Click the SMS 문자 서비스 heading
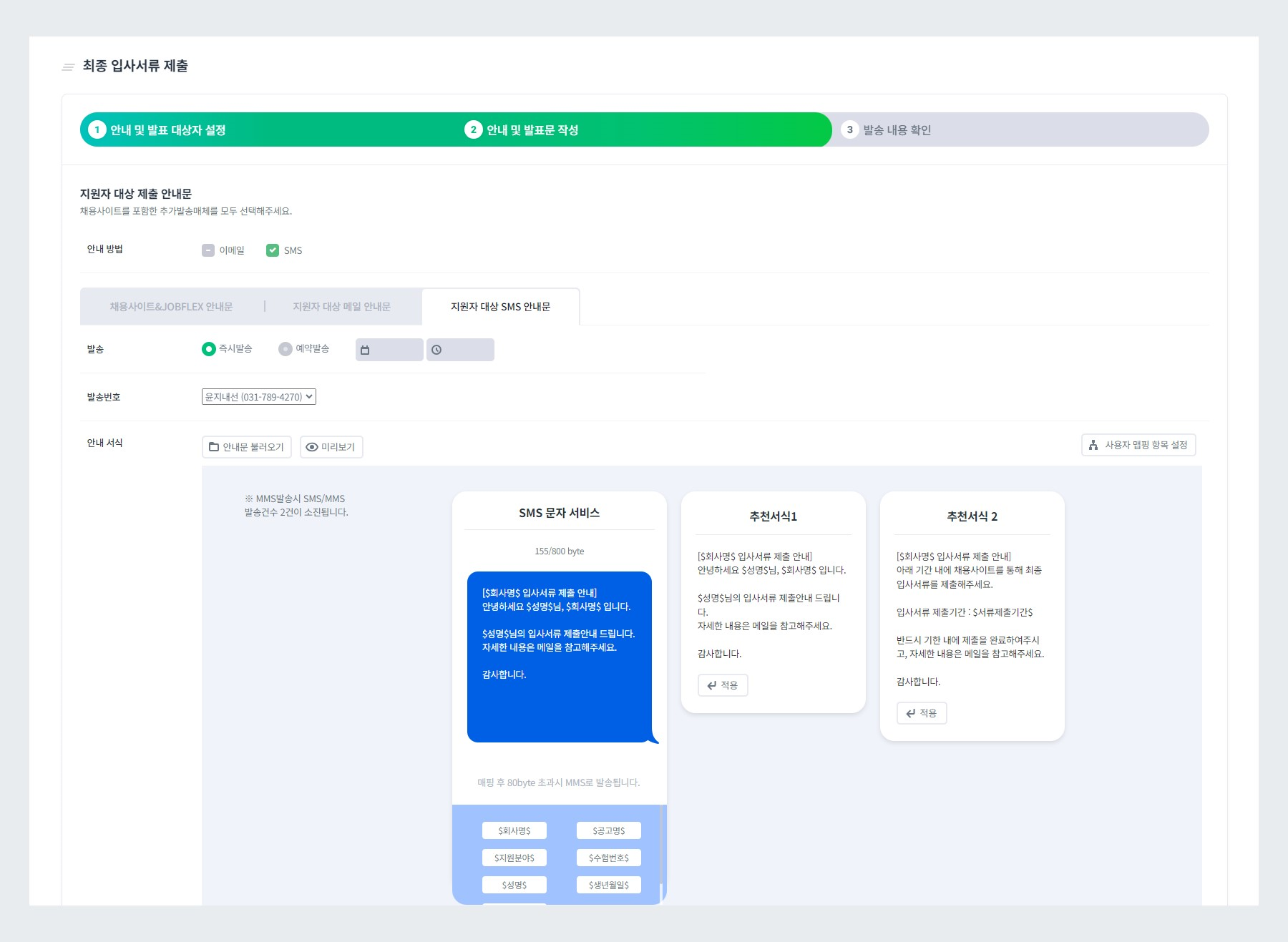Image resolution: width=1288 pixels, height=942 pixels. [560, 513]
